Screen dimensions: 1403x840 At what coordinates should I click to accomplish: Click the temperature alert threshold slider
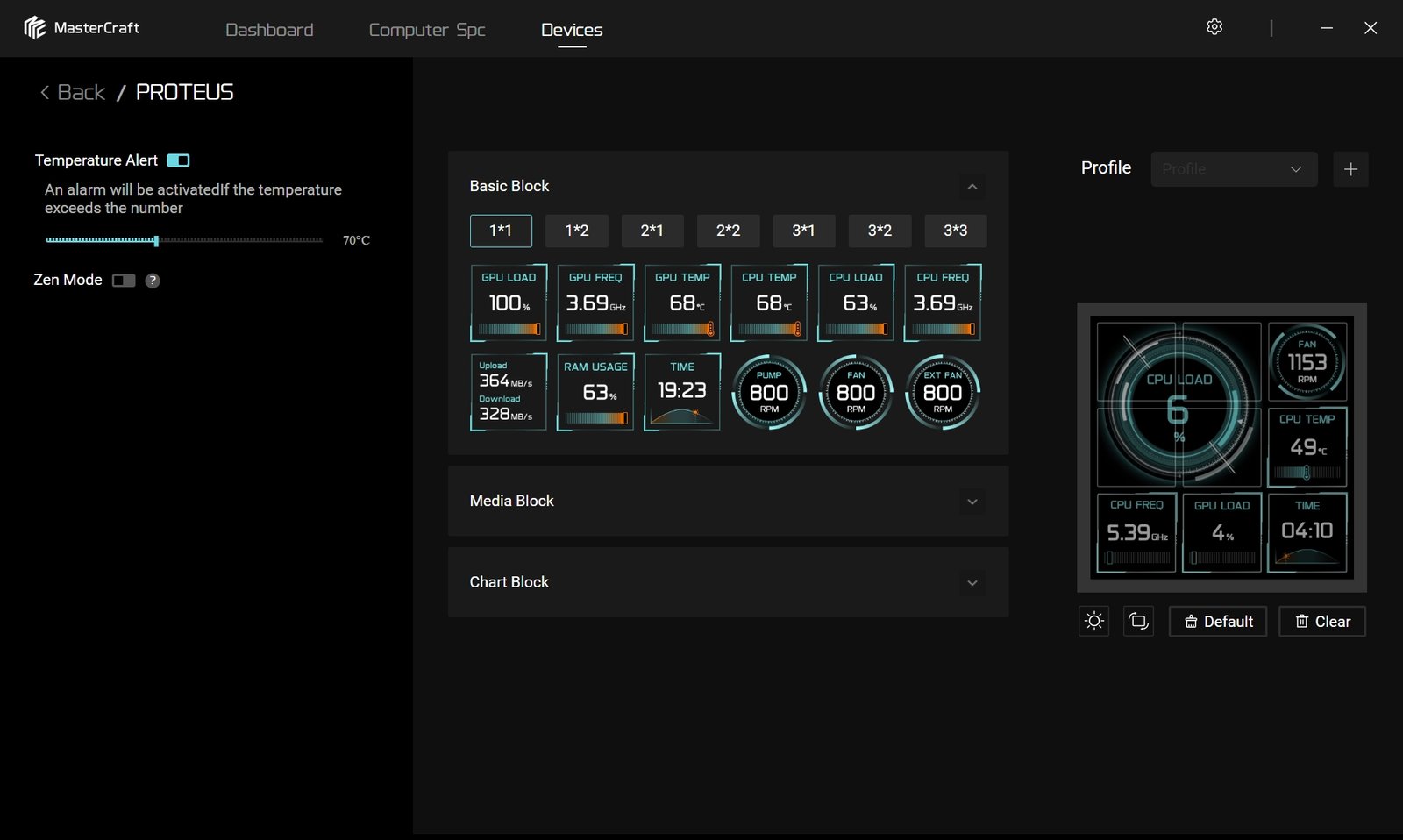184,240
